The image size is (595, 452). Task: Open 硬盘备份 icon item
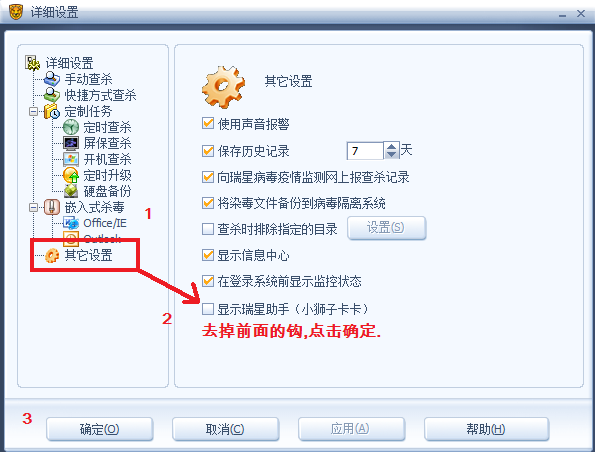71,191
